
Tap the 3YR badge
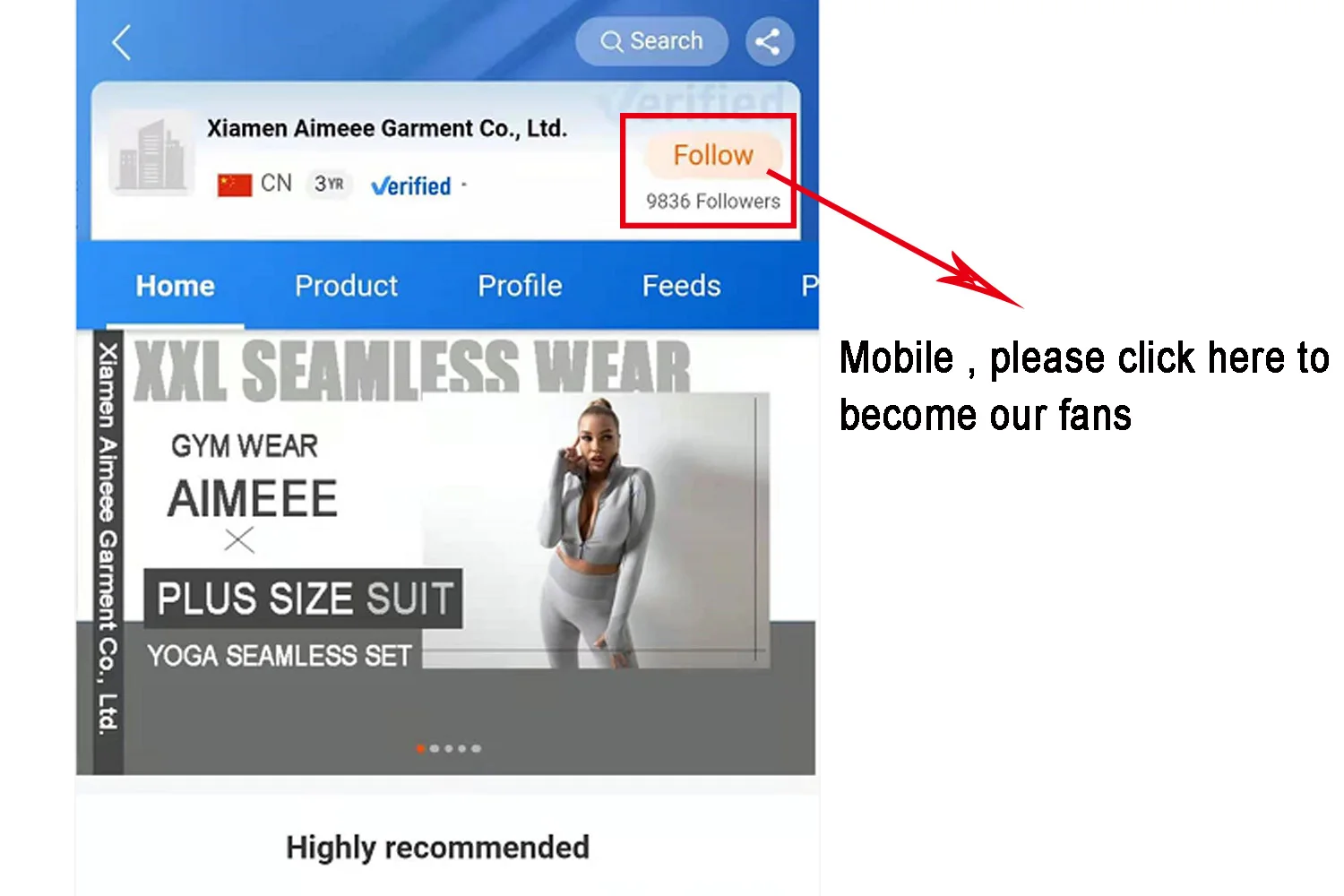[329, 184]
